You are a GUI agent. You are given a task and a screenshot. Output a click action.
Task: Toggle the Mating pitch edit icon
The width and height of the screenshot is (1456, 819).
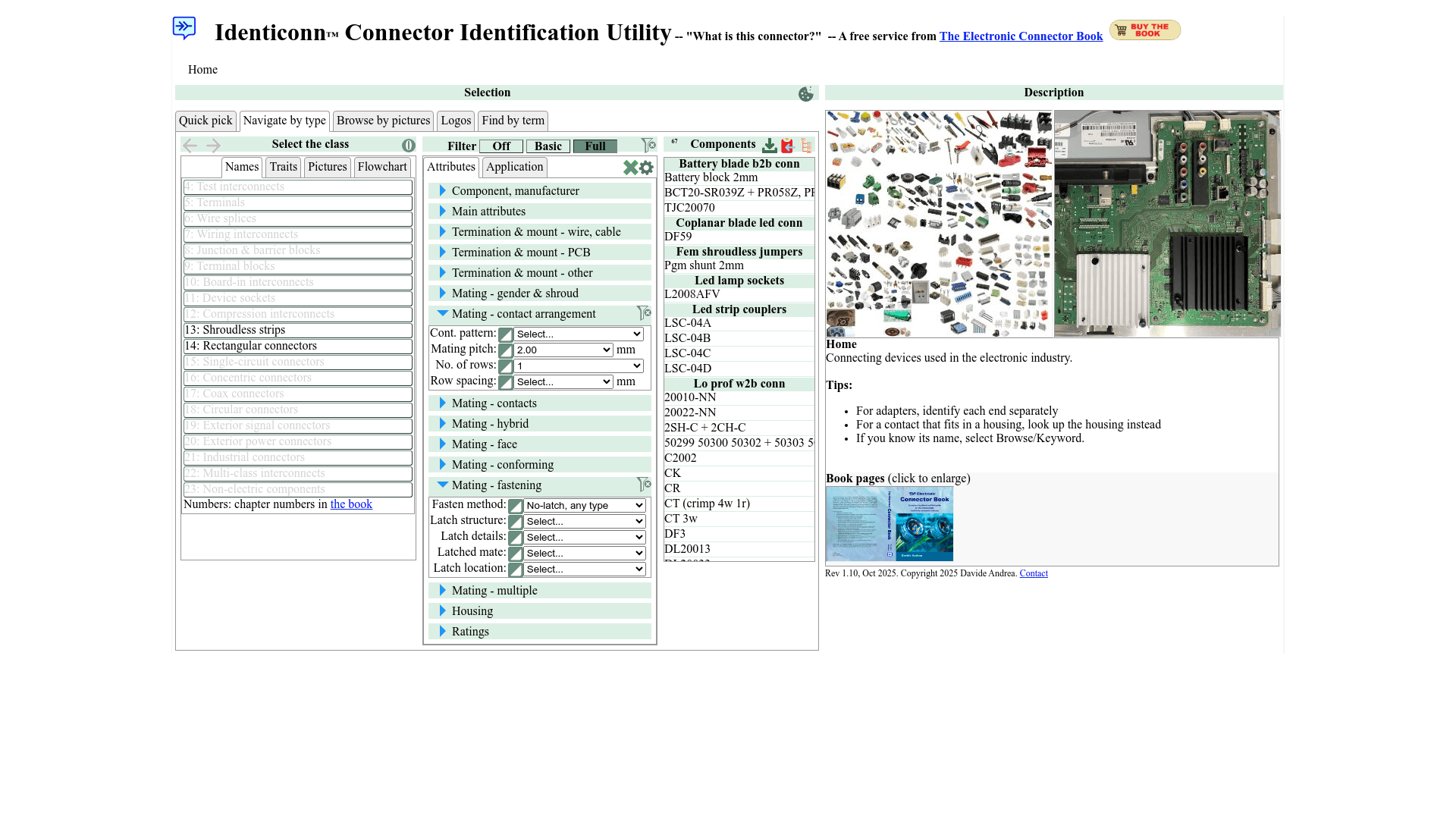coord(506,350)
